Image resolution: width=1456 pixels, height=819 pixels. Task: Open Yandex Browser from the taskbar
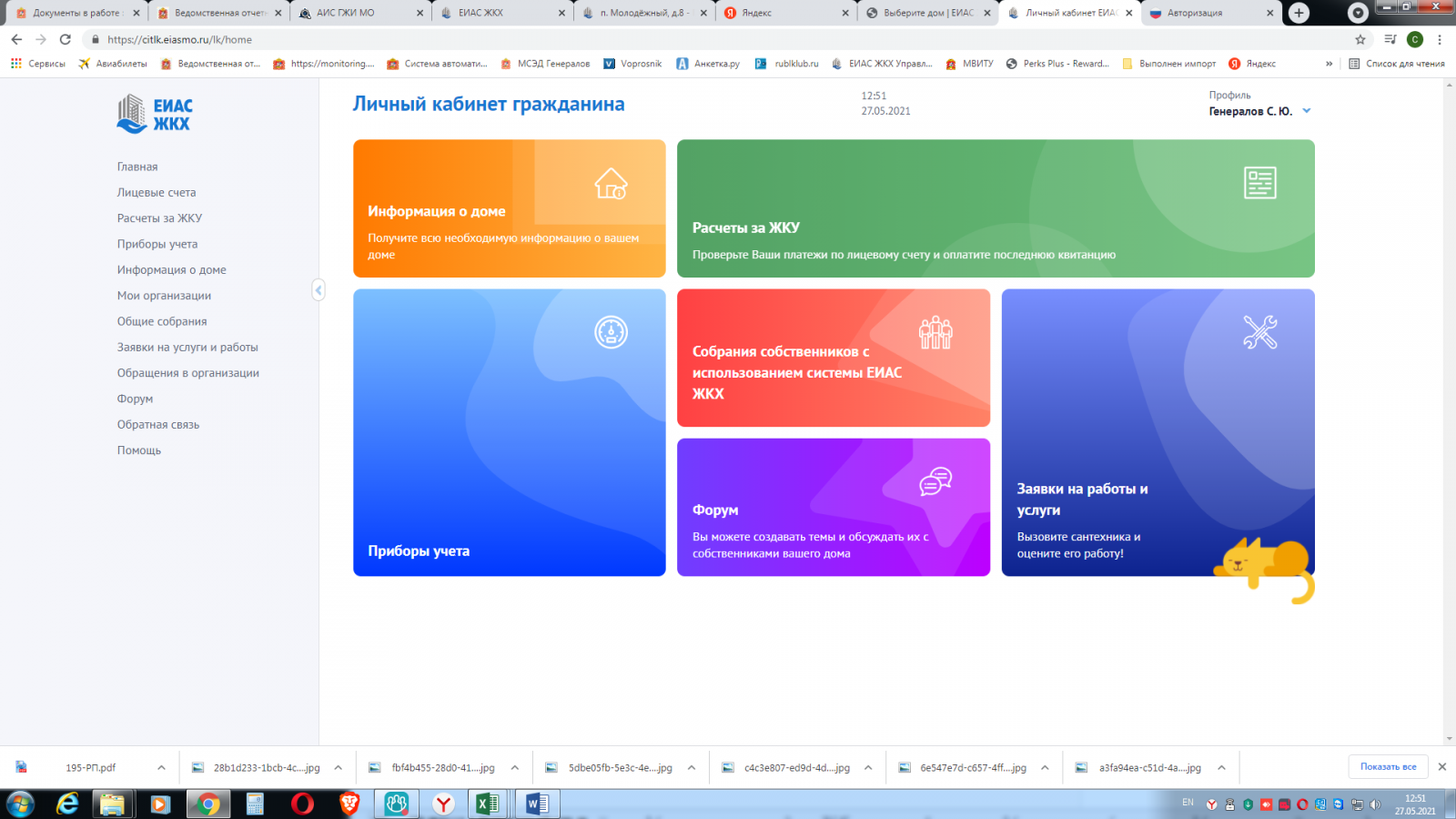(x=443, y=804)
